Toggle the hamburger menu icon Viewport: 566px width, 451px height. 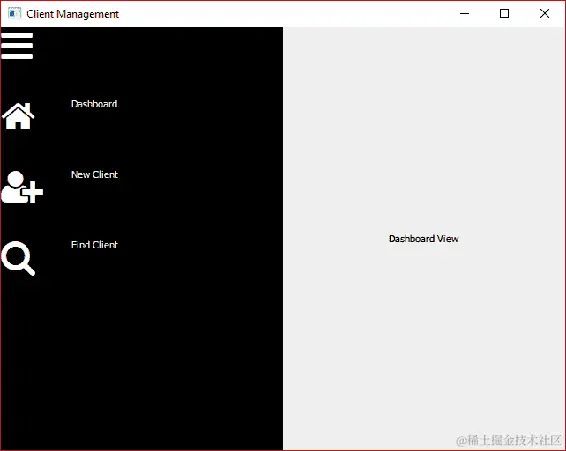pyautogui.click(x=17, y=46)
